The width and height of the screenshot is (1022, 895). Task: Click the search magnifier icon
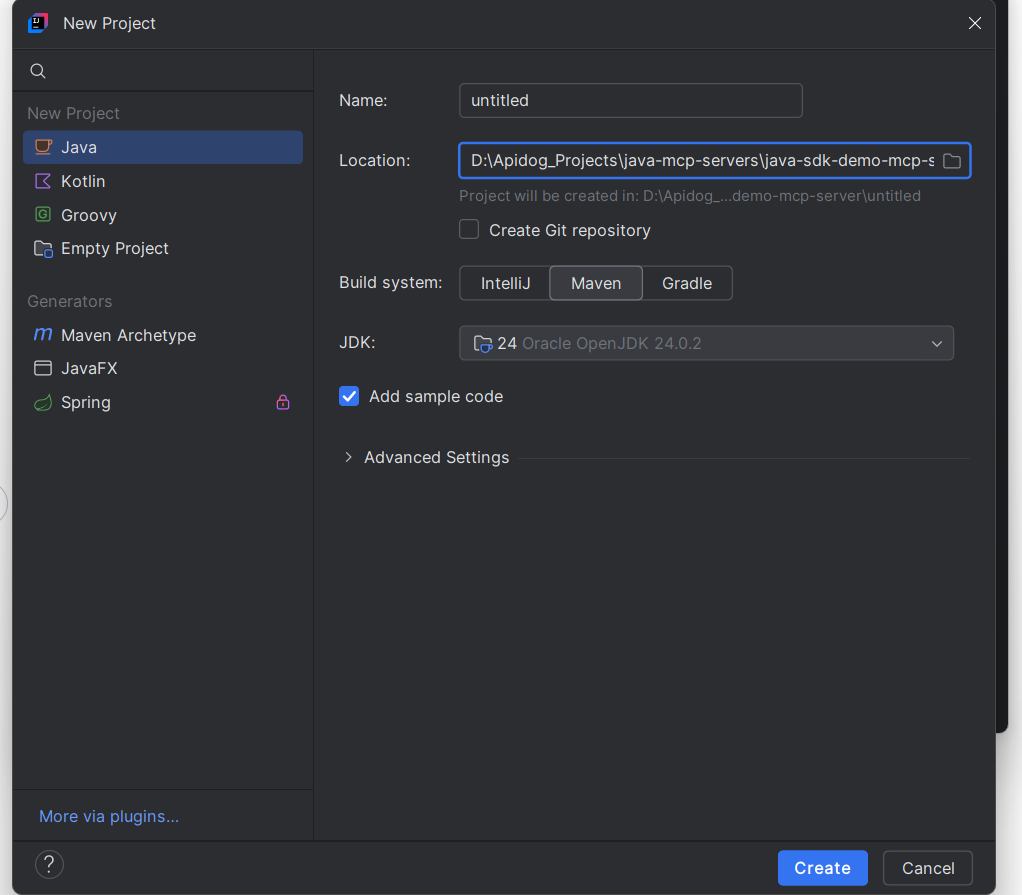(x=38, y=71)
